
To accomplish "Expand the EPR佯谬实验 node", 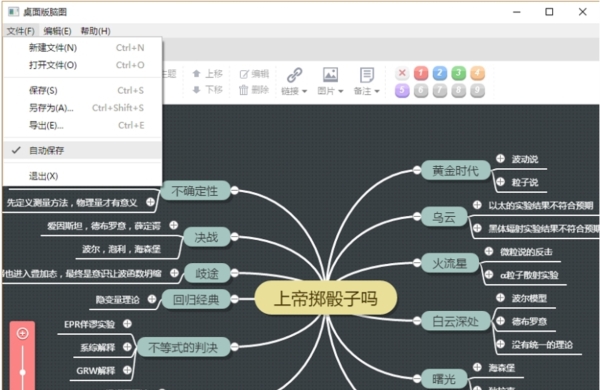I will 127,324.
